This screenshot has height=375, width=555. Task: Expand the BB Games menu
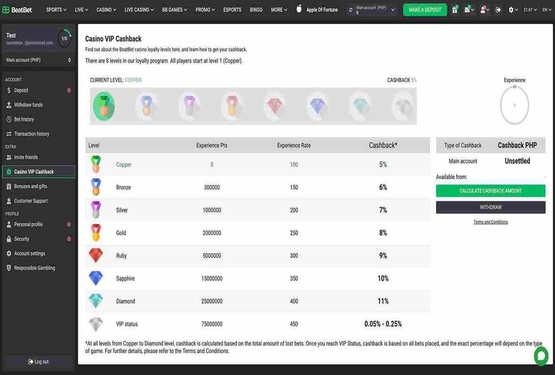click(174, 10)
